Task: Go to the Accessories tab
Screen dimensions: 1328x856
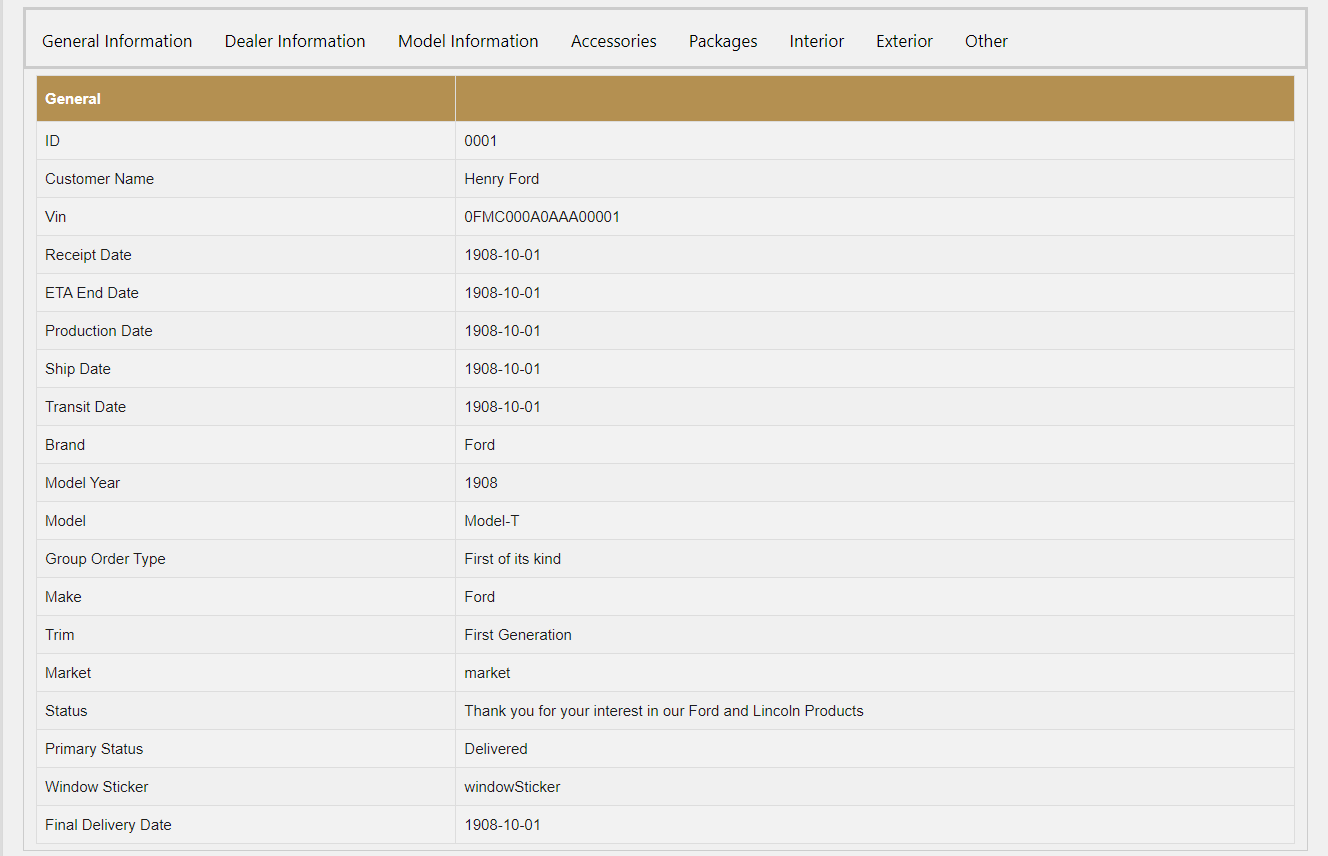Action: coord(614,41)
